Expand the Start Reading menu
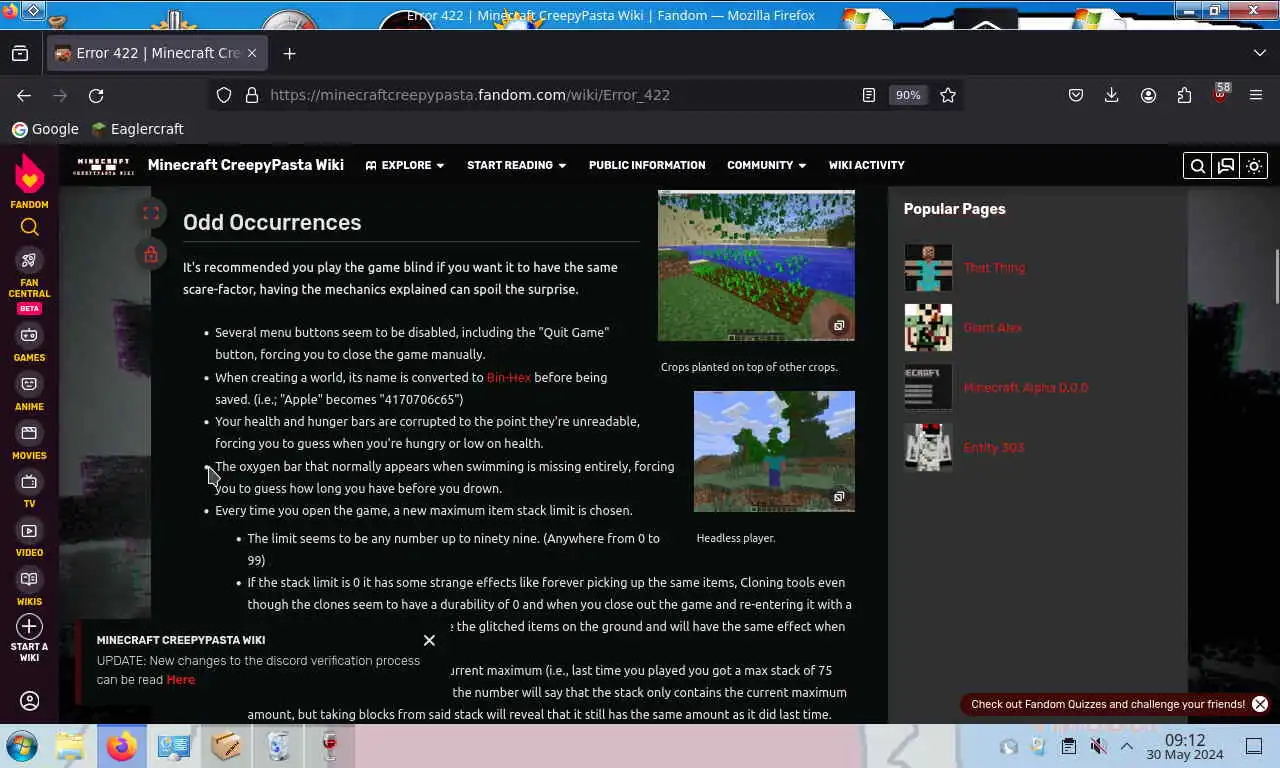The image size is (1280, 768). tap(516, 165)
